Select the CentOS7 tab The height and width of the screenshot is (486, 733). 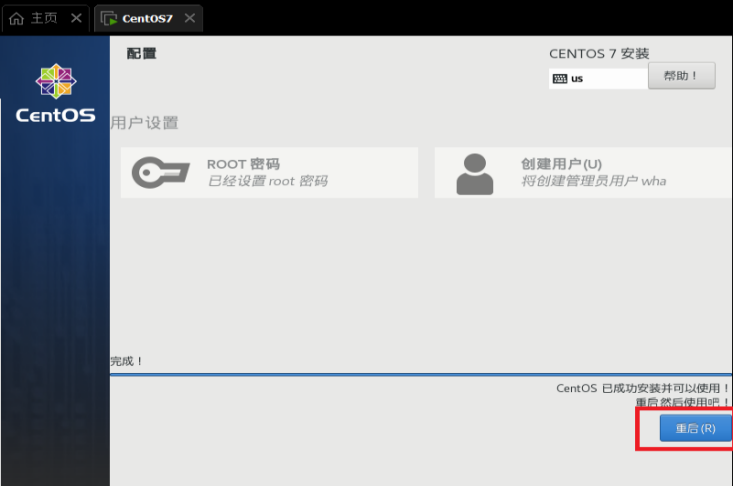(148, 19)
